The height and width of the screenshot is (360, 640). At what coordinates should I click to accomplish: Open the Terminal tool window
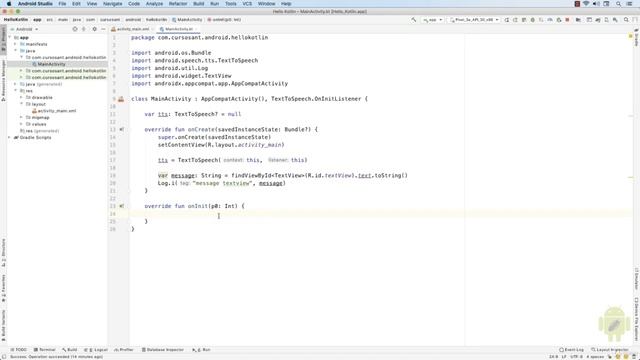tap(44, 350)
